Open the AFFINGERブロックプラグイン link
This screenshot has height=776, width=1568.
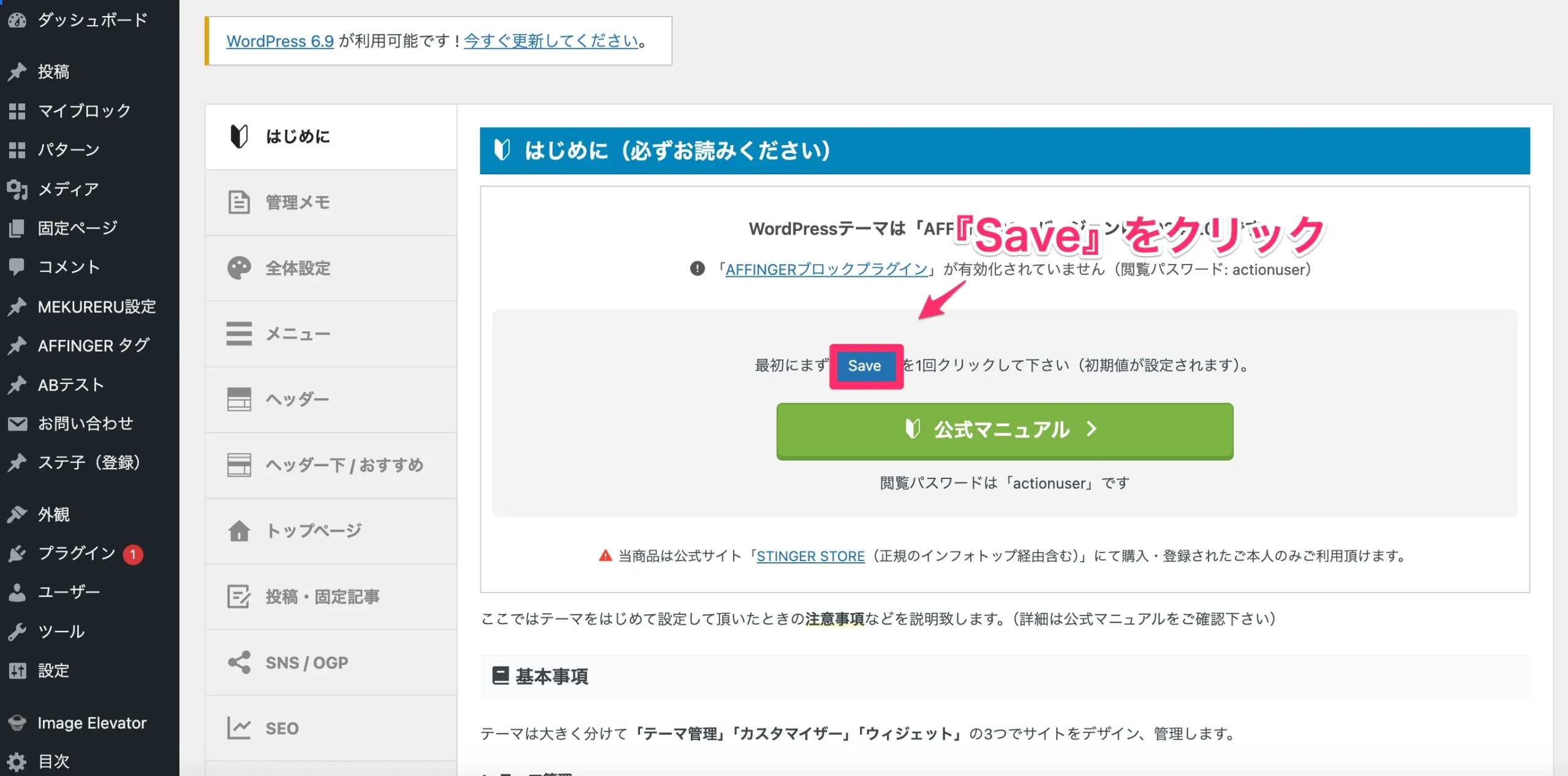pos(826,269)
